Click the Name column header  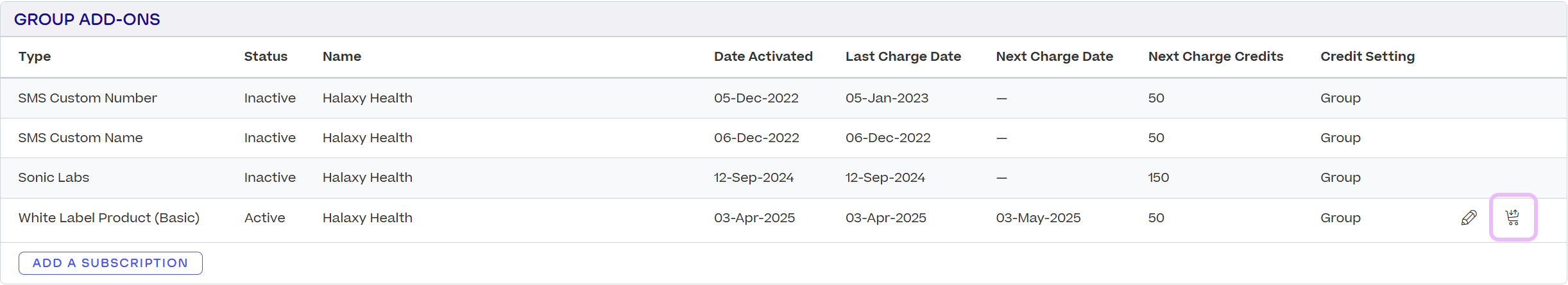click(x=342, y=56)
